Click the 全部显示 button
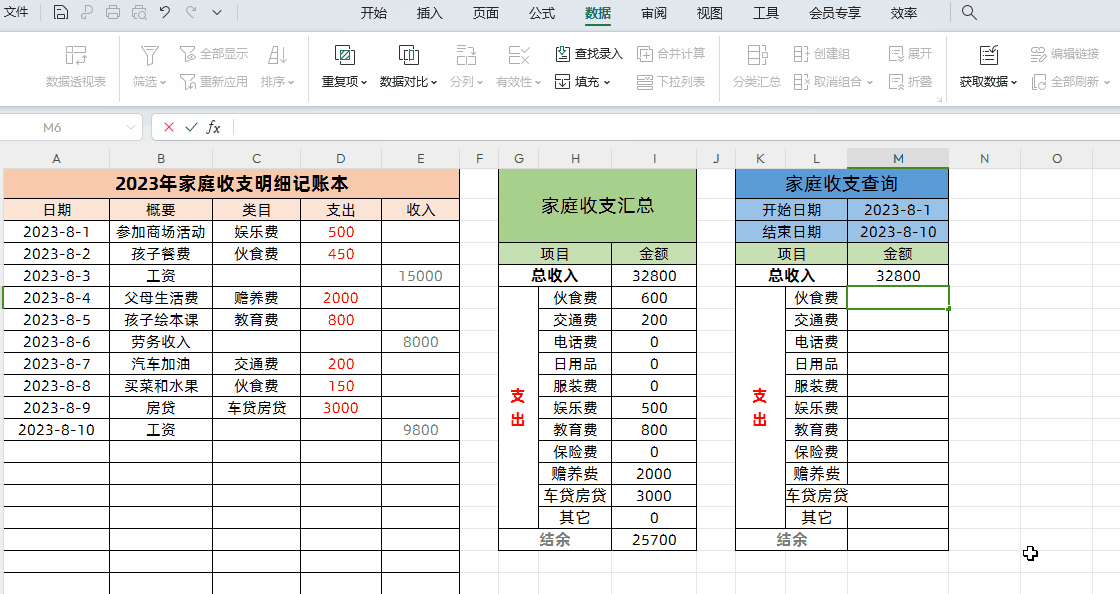 [x=214, y=54]
